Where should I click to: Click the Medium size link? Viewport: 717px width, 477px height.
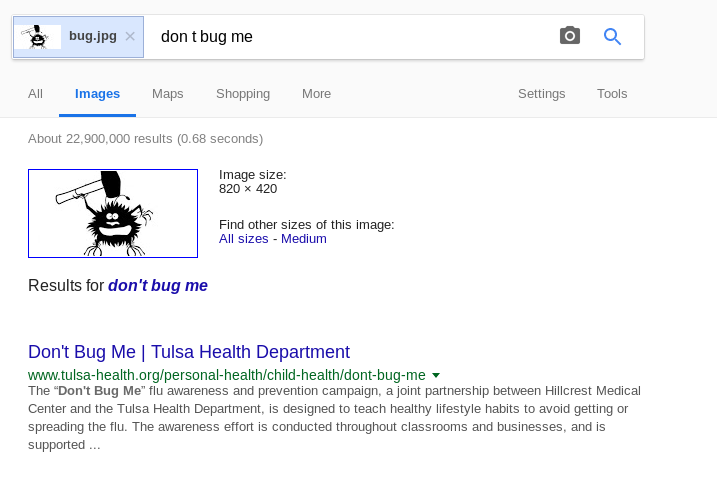[x=304, y=239]
